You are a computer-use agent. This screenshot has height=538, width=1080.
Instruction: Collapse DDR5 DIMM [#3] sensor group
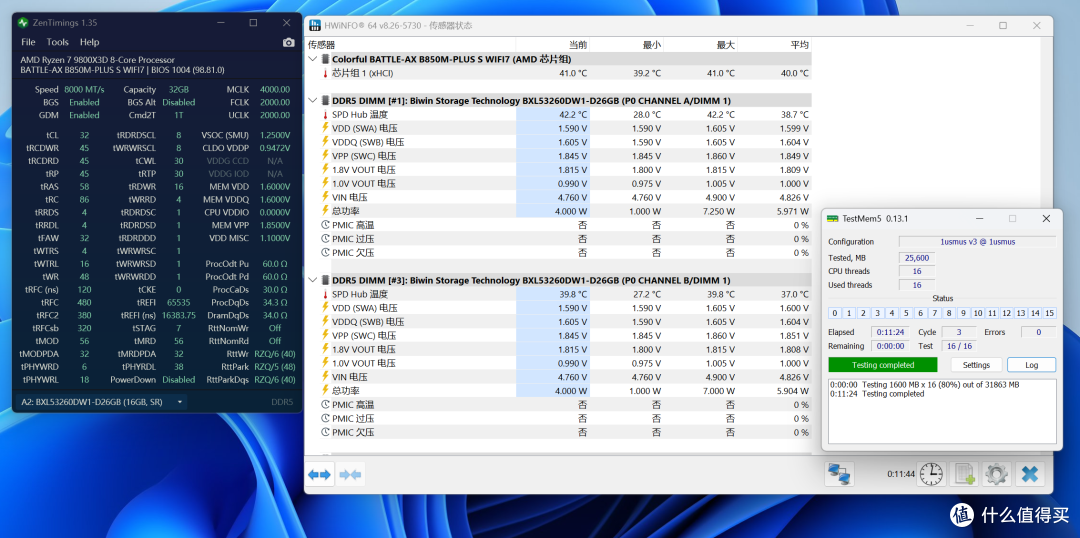point(313,280)
